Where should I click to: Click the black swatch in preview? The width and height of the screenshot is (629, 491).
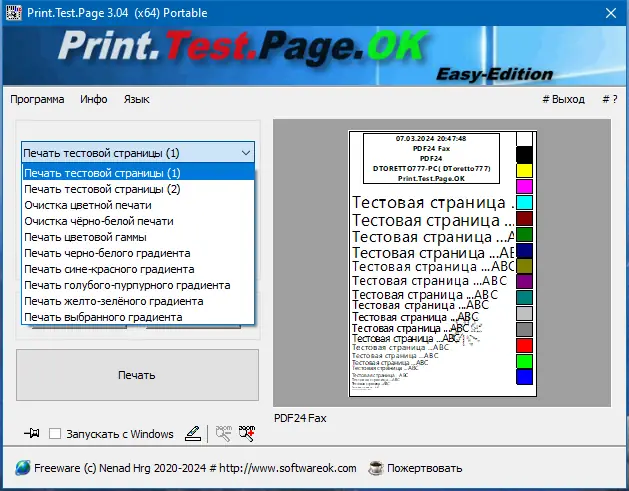point(524,154)
